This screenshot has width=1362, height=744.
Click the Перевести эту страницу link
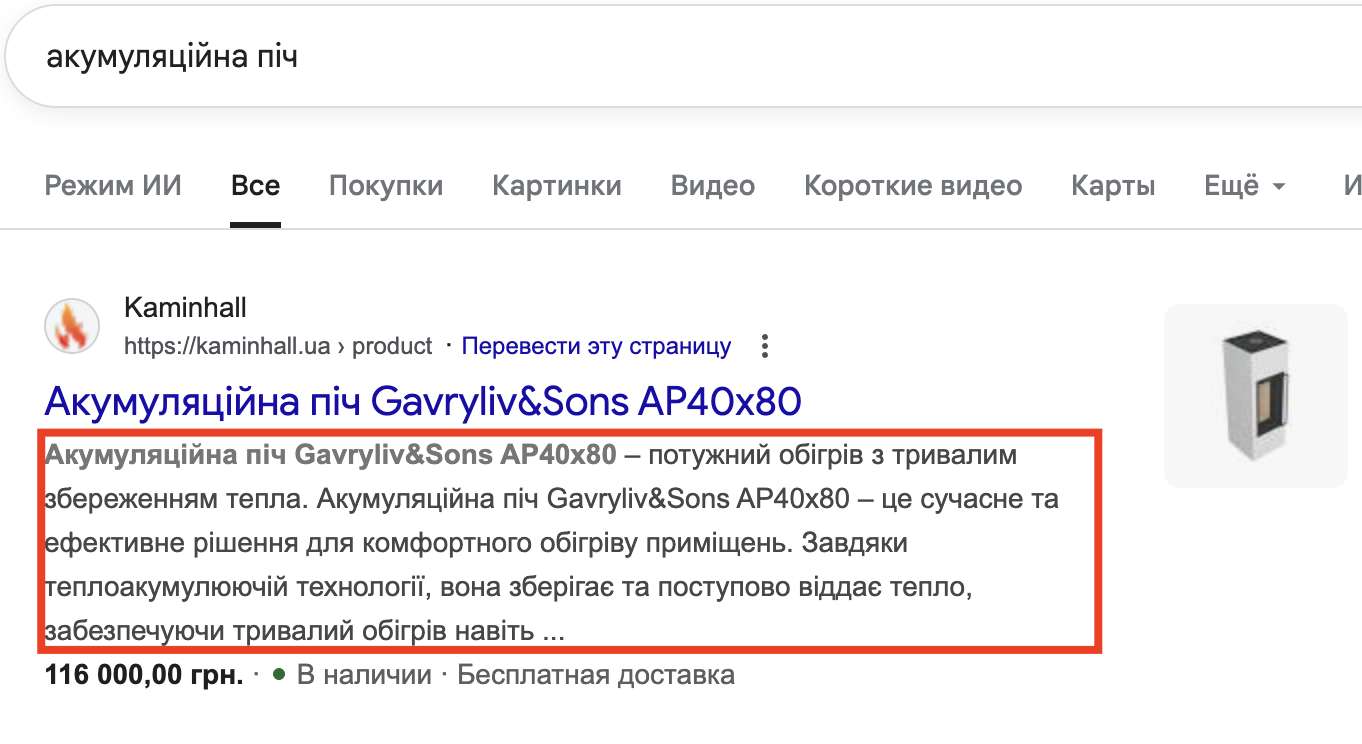pos(596,347)
